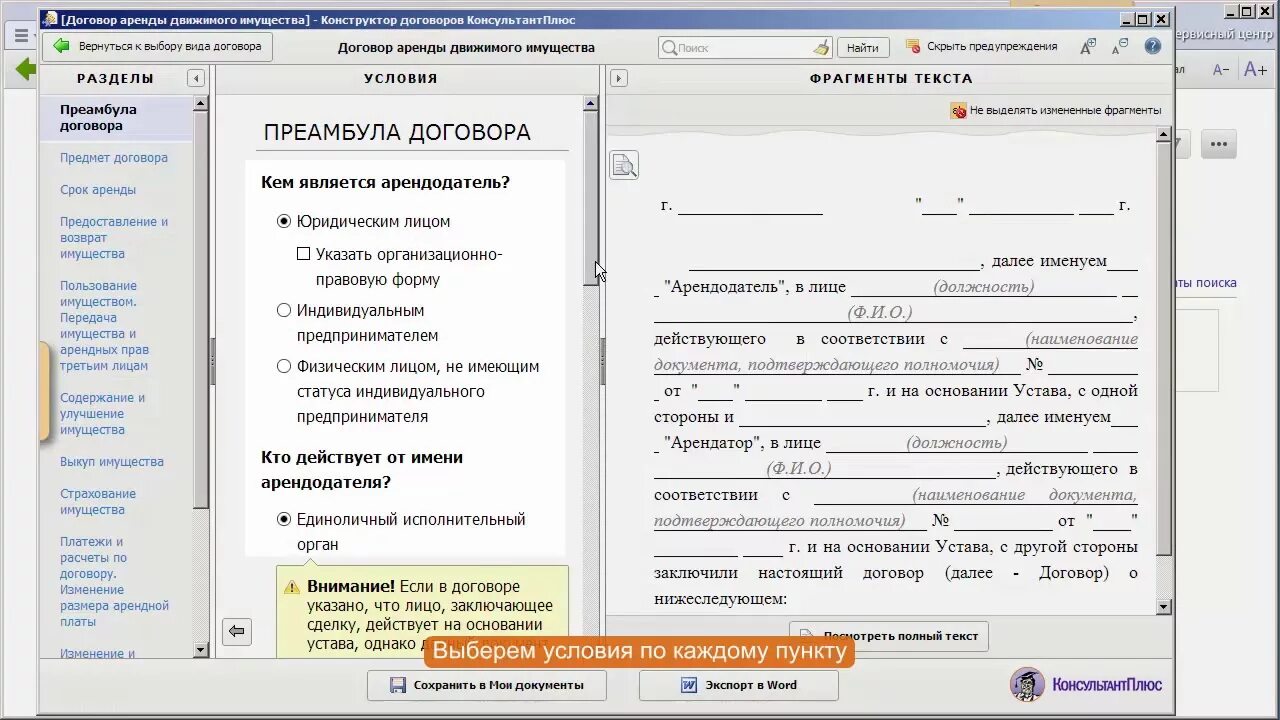
Task: Open Содержание и улучшение имущества section
Action: (x=102, y=414)
